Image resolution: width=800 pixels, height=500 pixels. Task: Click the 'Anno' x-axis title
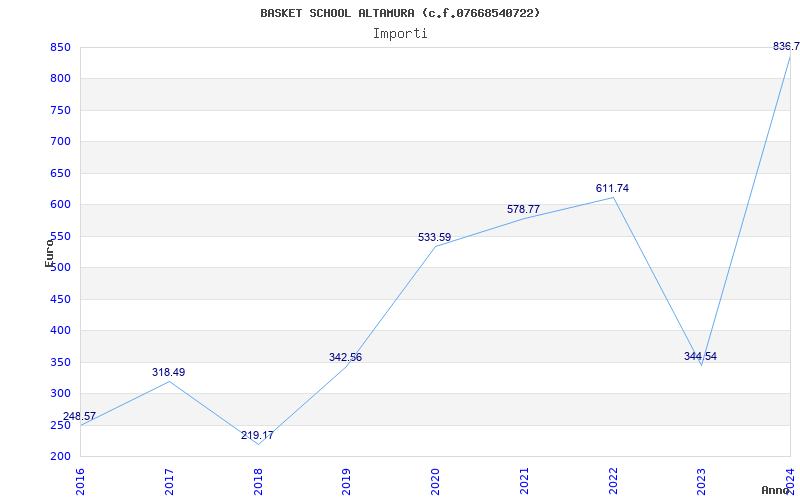coord(774,490)
